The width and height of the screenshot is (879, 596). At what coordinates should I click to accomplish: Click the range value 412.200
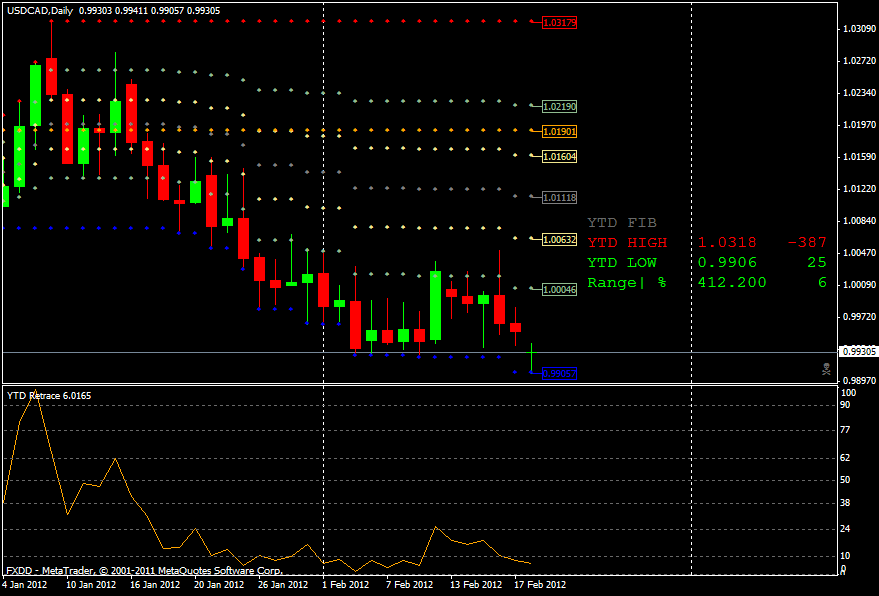tap(732, 283)
